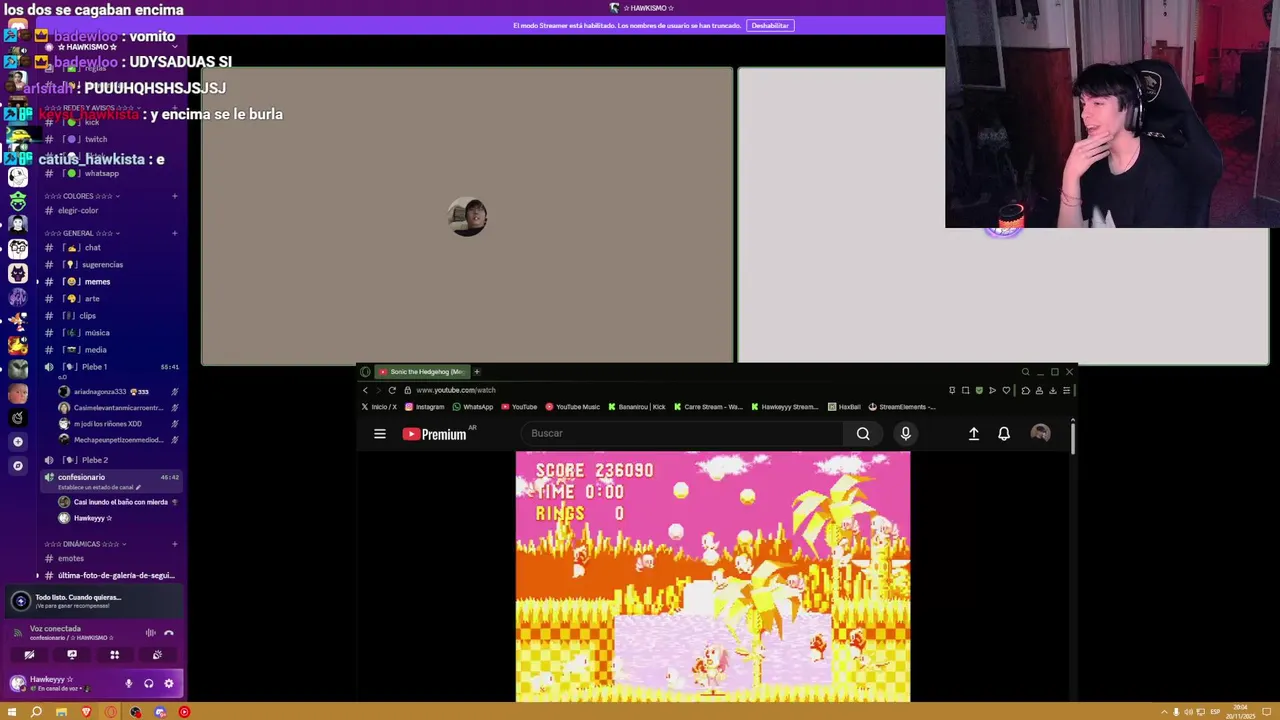Reload the YouTube page
This screenshot has width=1280, height=720.
point(392,390)
